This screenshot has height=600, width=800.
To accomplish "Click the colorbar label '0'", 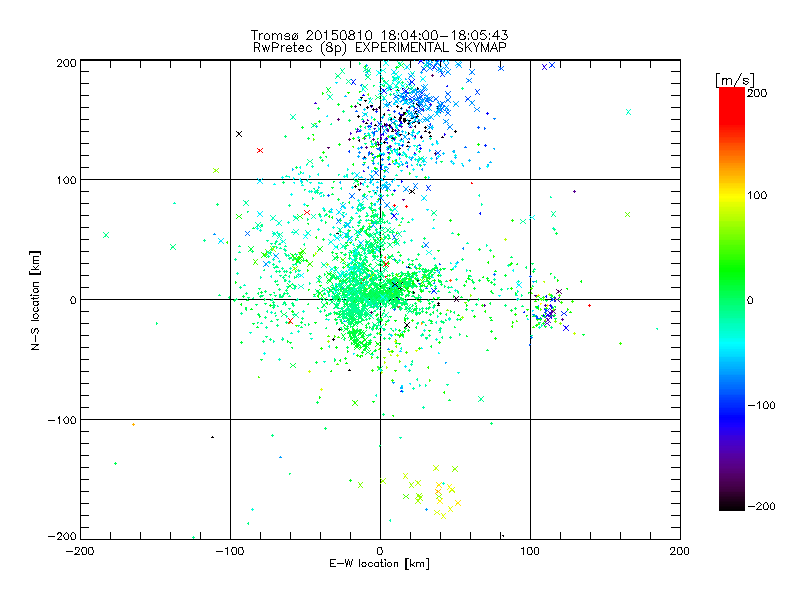I will click(x=749, y=300).
